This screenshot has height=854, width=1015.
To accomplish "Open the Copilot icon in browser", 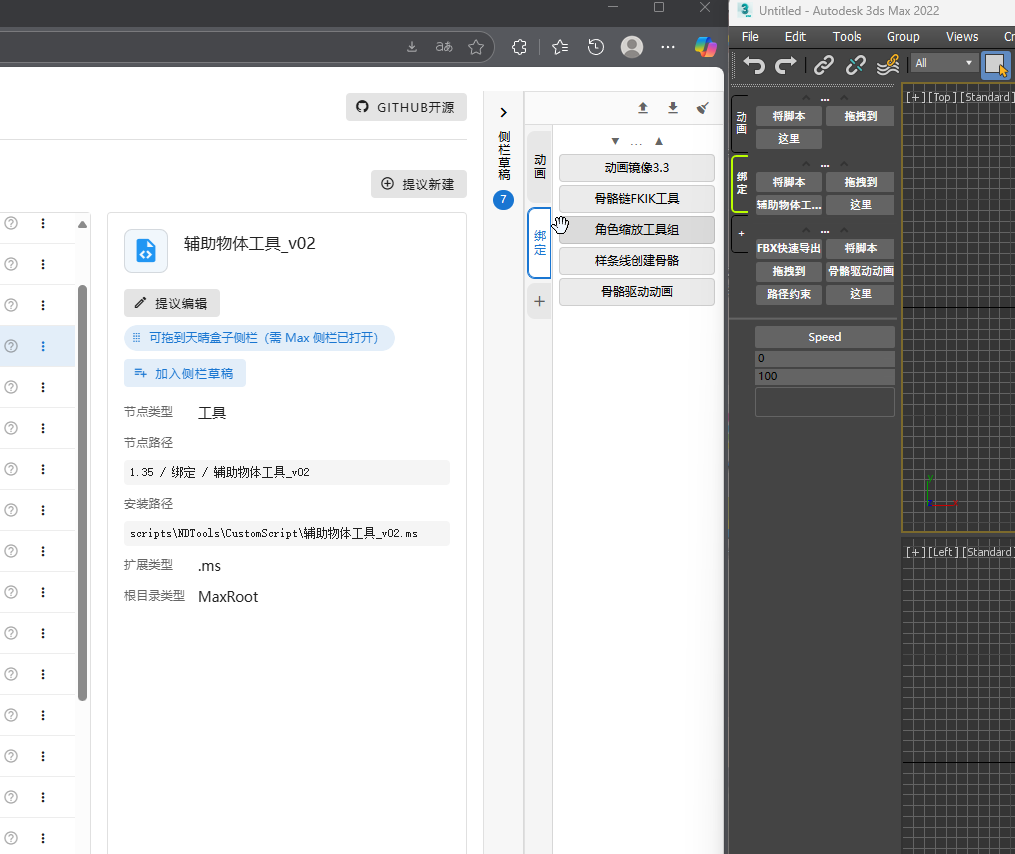I will [706, 47].
